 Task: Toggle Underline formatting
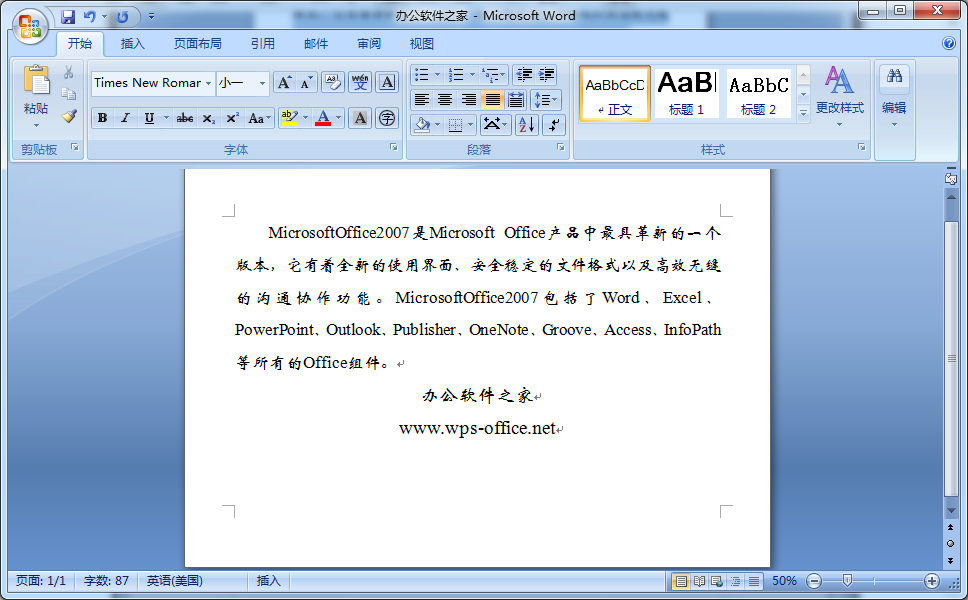point(149,118)
